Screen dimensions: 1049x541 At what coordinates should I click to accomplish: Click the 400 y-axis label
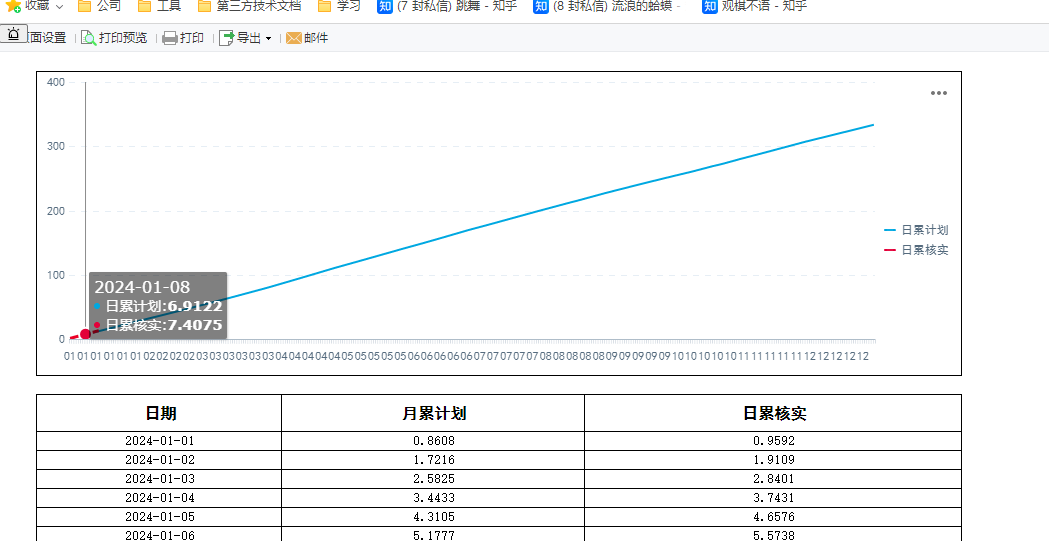pos(56,82)
